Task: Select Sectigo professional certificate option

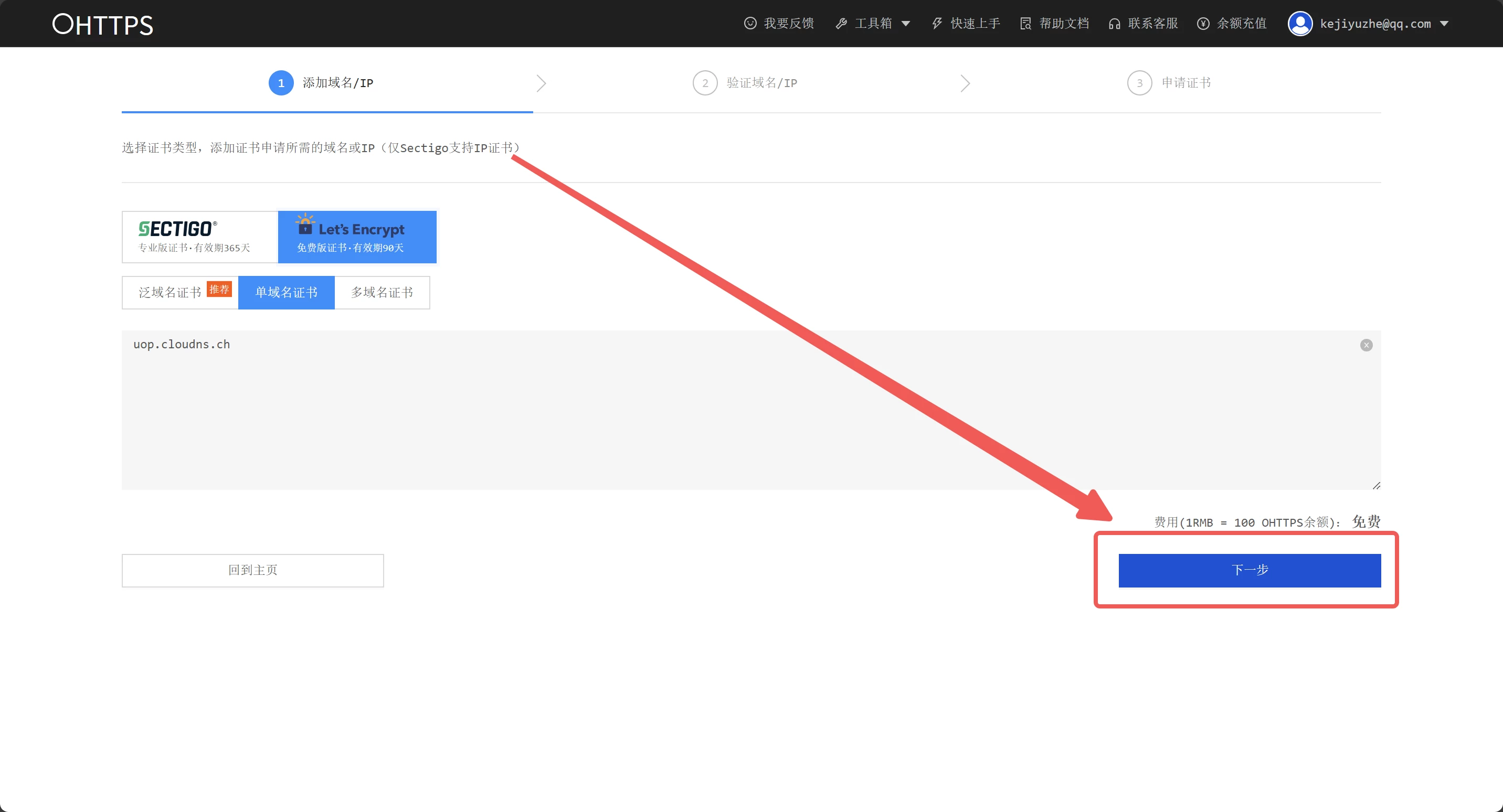Action: (199, 237)
